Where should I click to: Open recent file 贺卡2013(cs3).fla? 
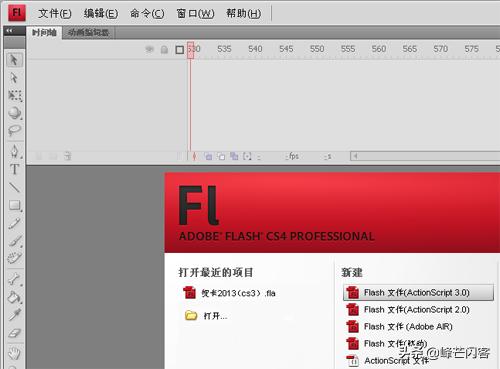(x=229, y=293)
